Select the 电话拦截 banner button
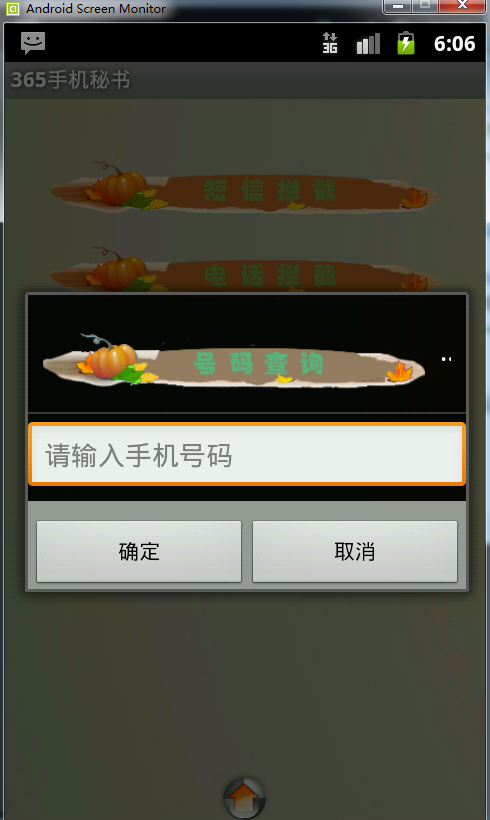Image resolution: width=490 pixels, height=820 pixels. 245,272
